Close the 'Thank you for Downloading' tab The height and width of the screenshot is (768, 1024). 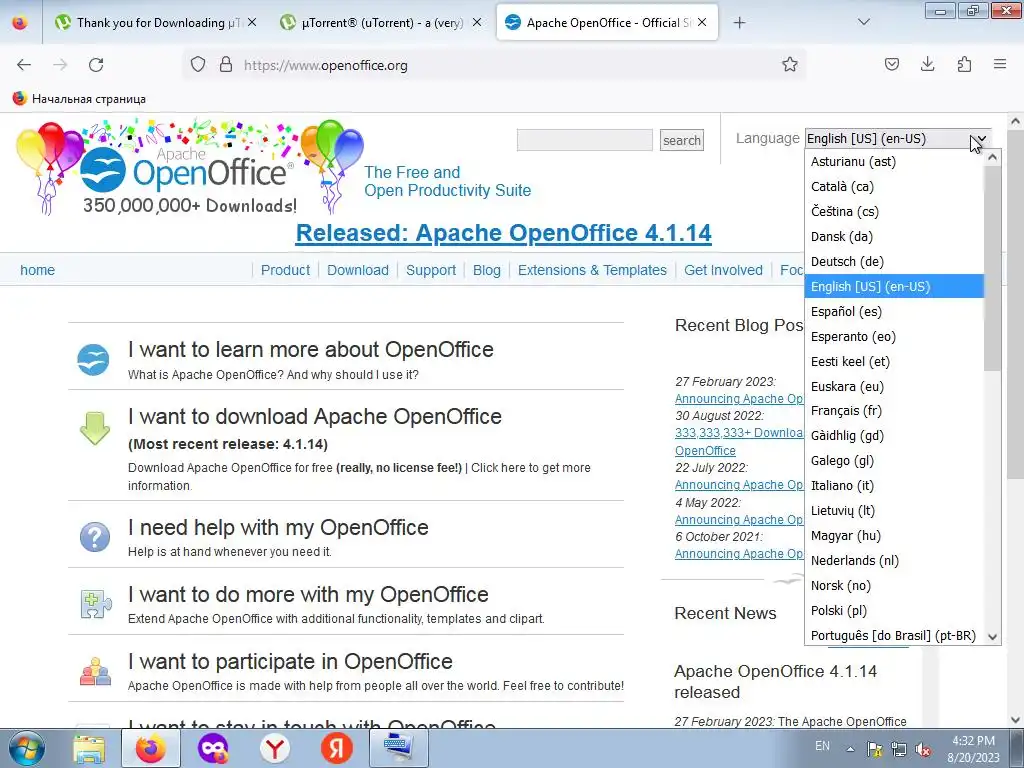[252, 23]
